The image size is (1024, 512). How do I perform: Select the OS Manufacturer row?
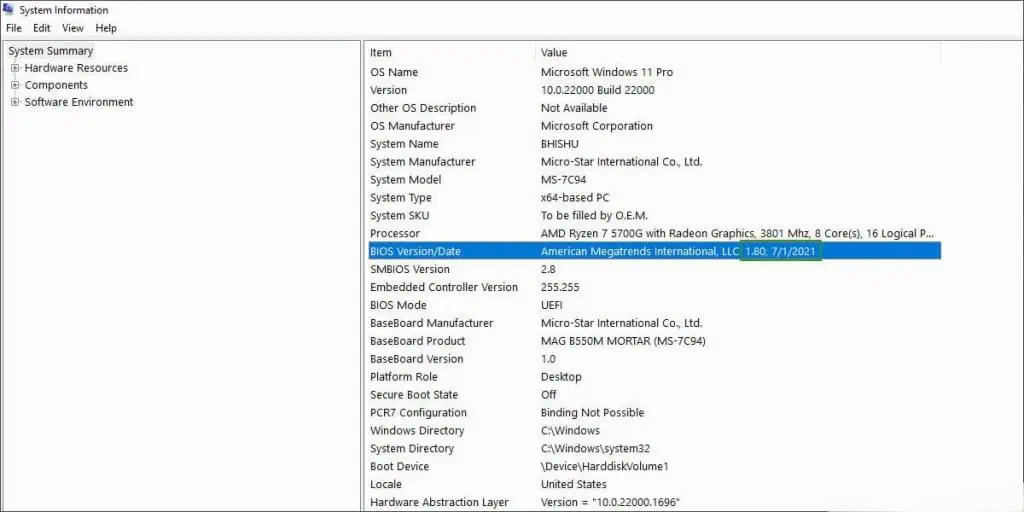click(x=653, y=126)
